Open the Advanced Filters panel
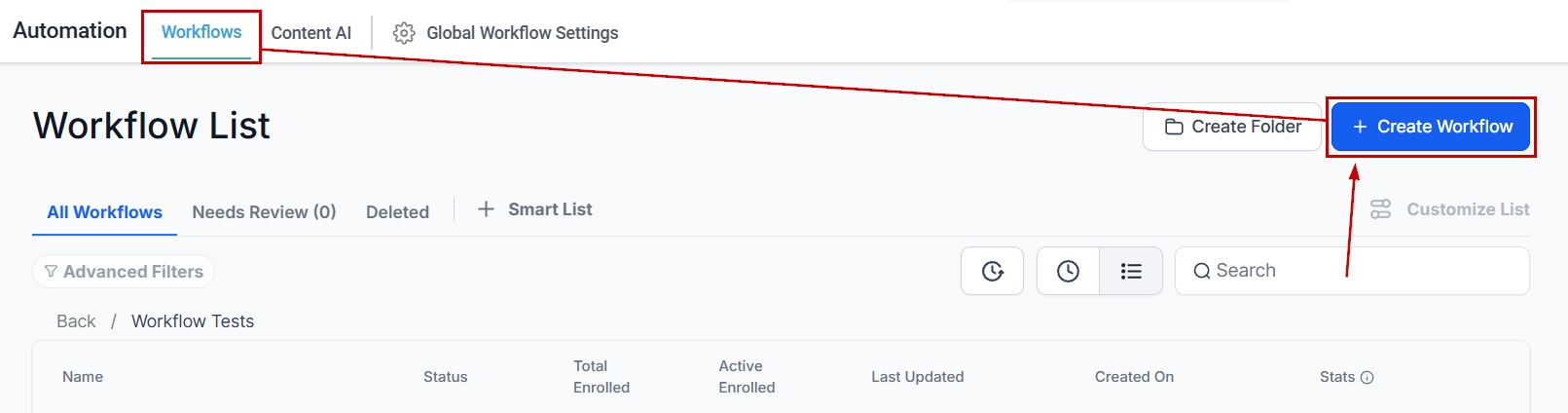The image size is (1568, 413). 124,272
